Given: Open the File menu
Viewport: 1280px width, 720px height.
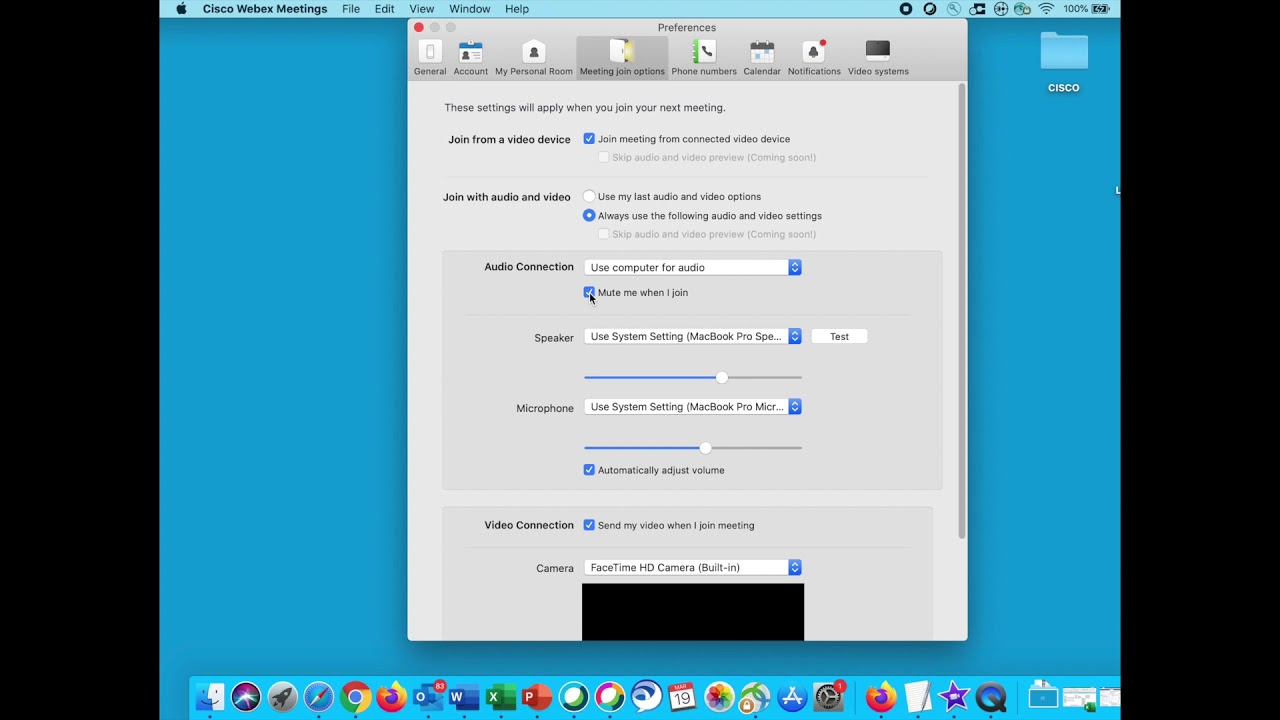Looking at the screenshot, I should click(351, 9).
